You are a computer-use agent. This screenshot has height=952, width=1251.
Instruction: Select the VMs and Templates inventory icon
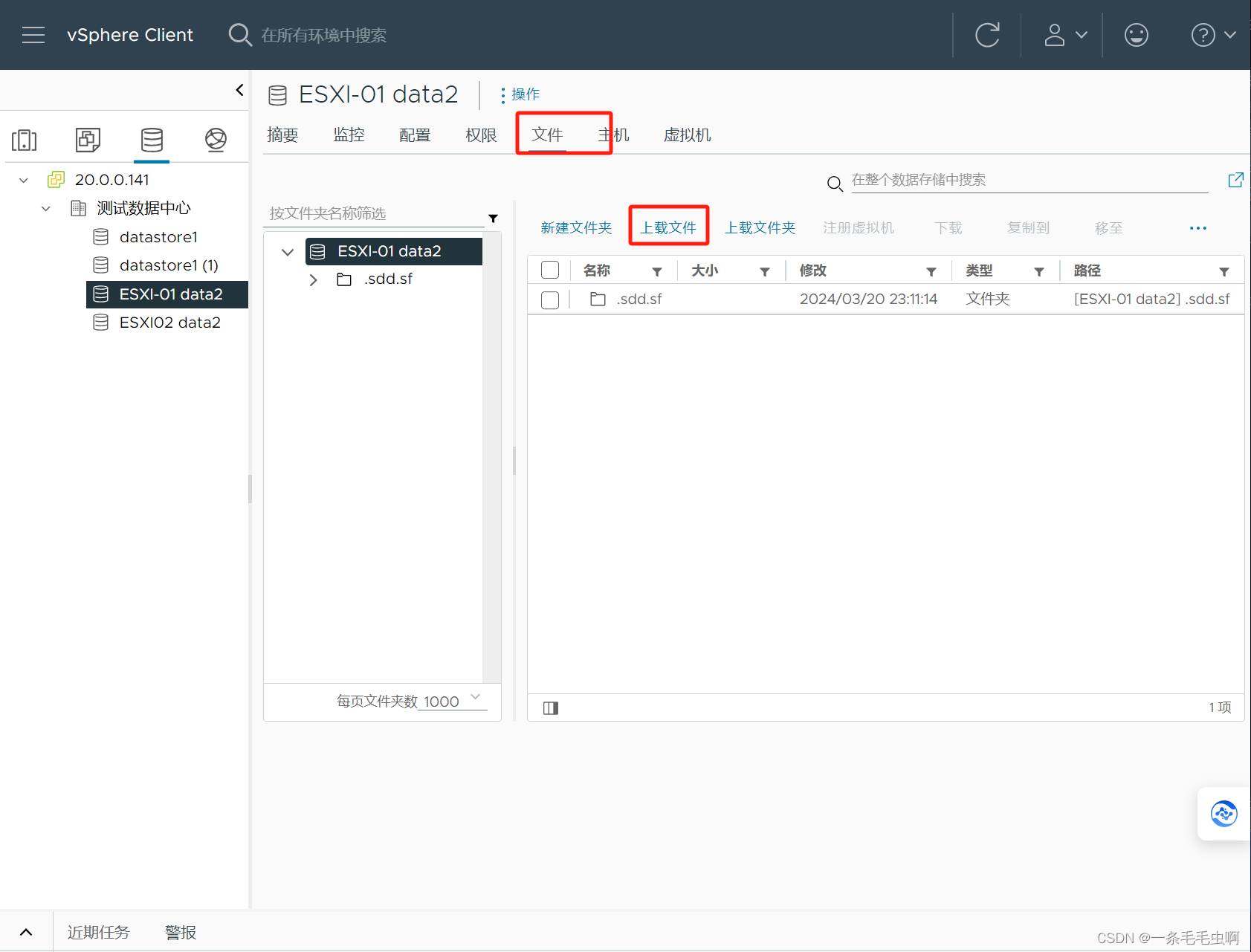click(x=88, y=140)
